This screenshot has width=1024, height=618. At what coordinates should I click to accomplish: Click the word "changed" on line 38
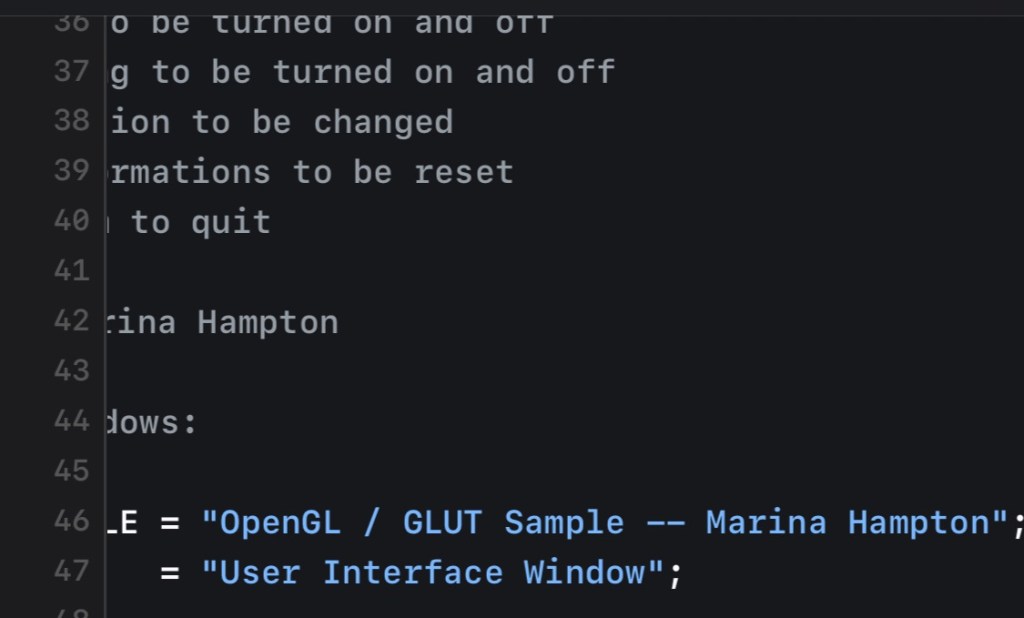[x=383, y=122]
